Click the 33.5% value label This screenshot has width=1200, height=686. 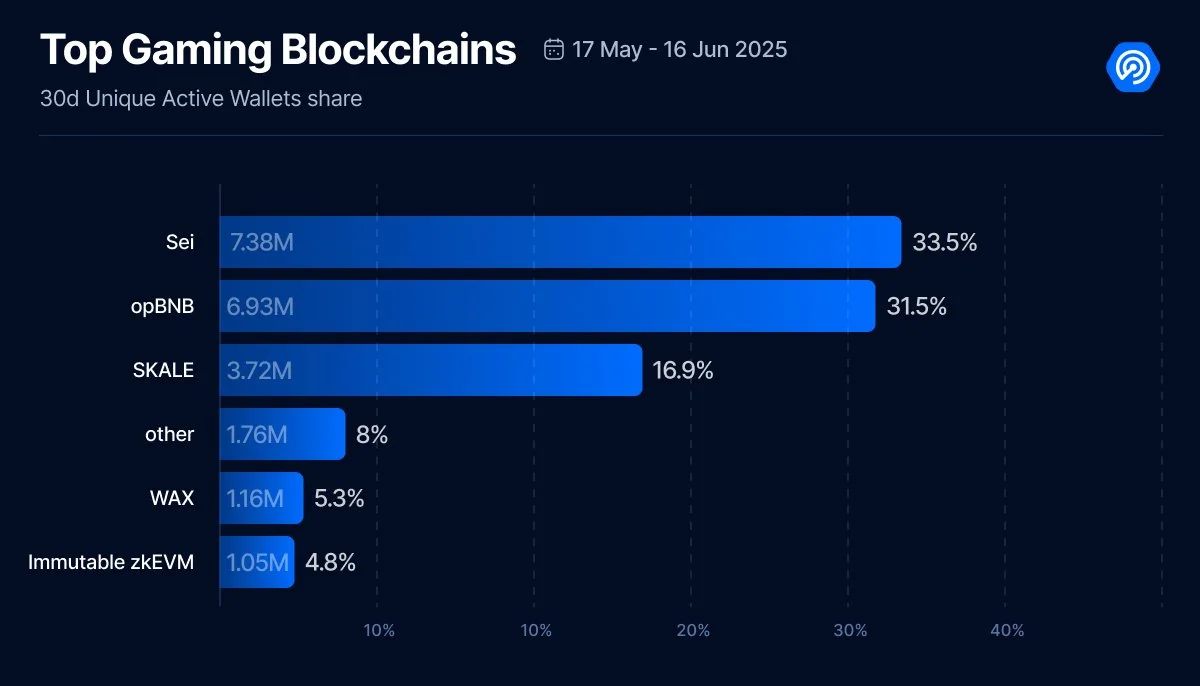coord(944,242)
